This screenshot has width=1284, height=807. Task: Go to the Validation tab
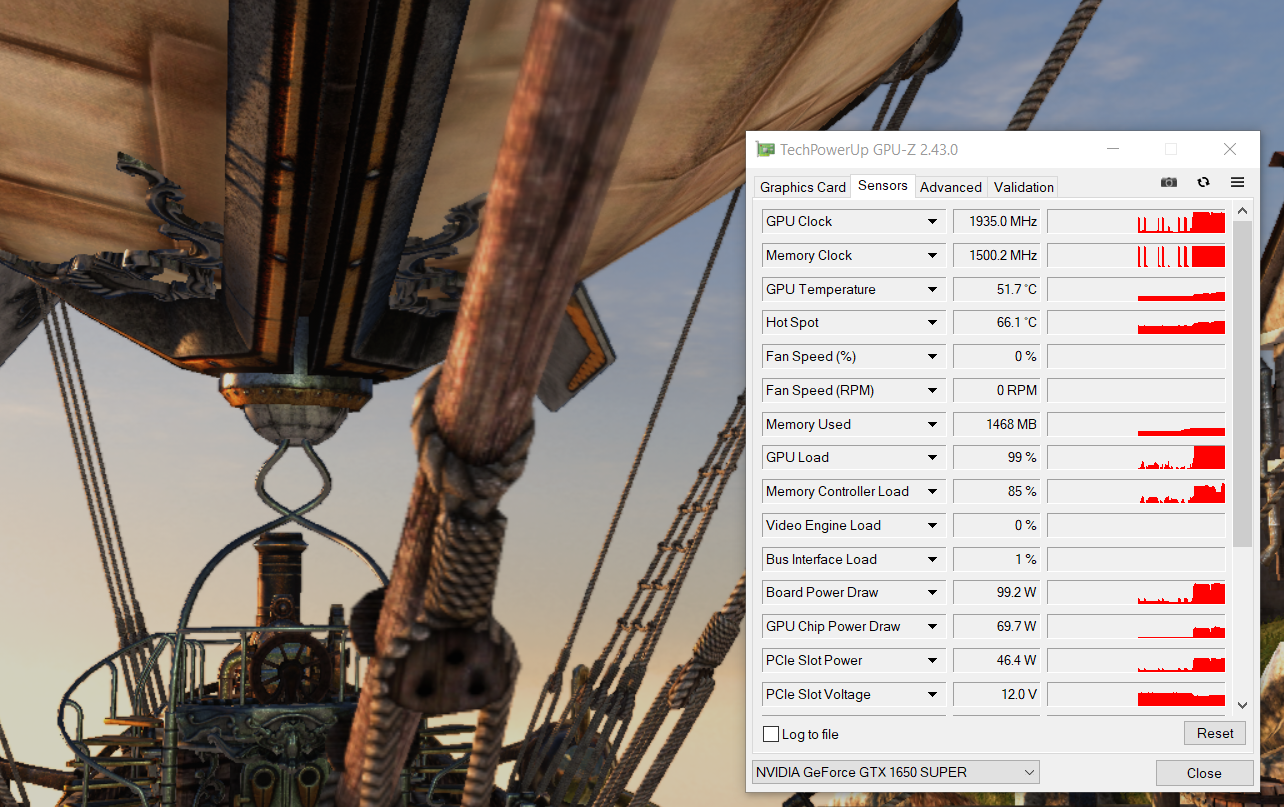click(x=1023, y=187)
